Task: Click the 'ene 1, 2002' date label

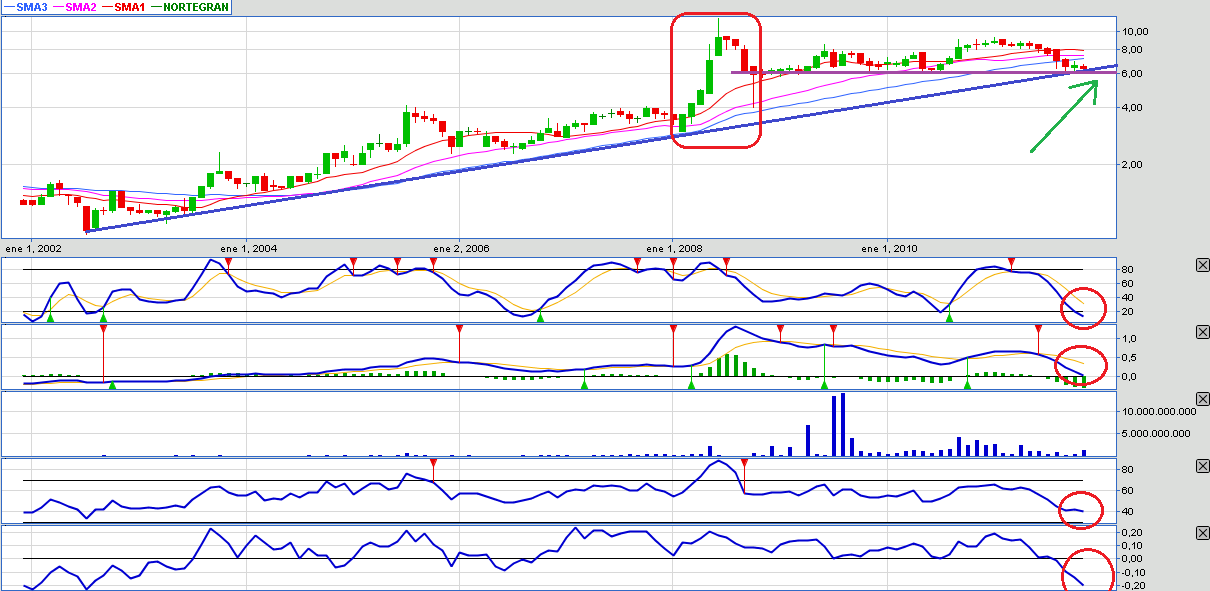Action: [33, 248]
